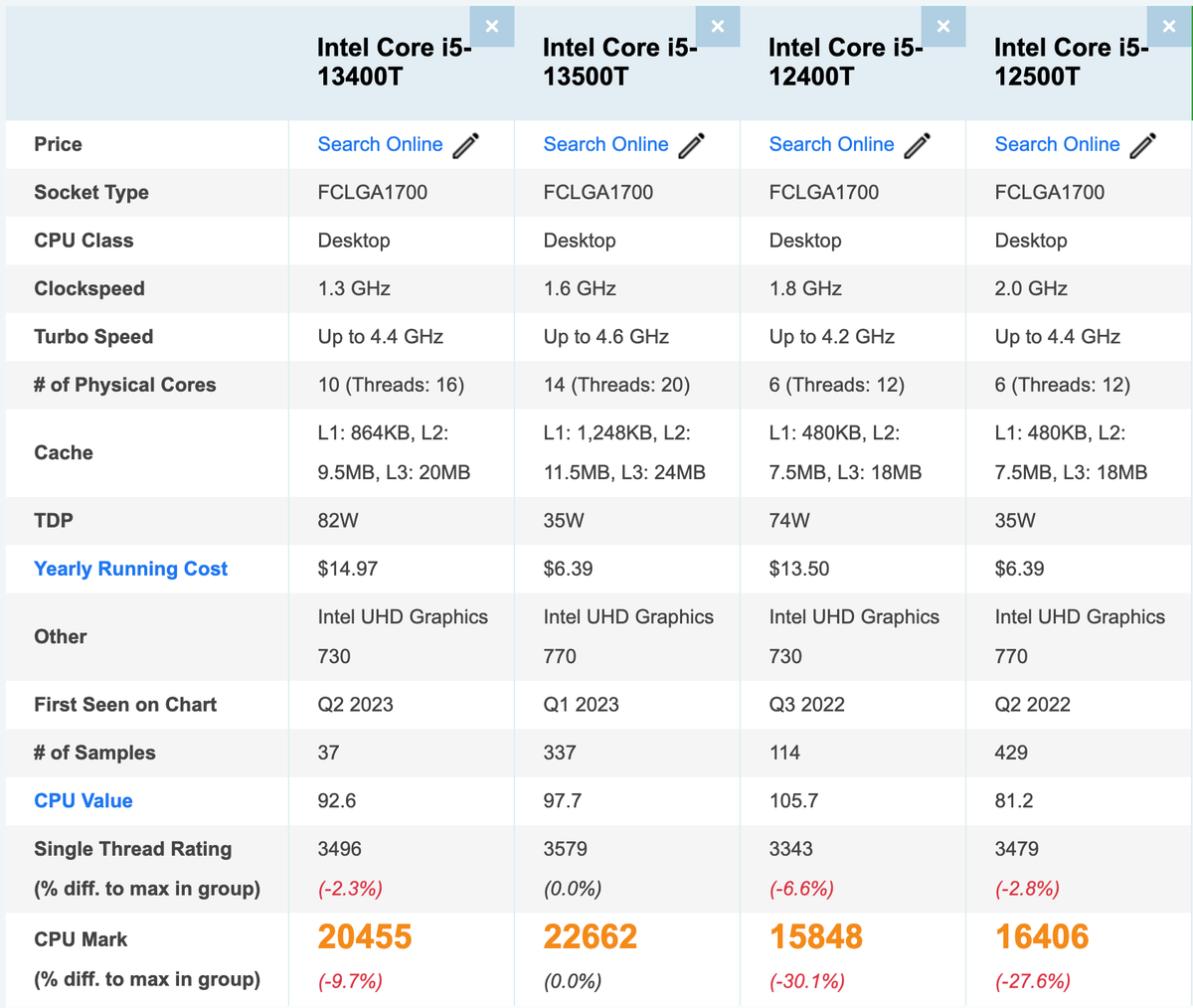Follow Search Online link under i5-12400T
This screenshot has height=1008, width=1193.
pyautogui.click(x=831, y=145)
